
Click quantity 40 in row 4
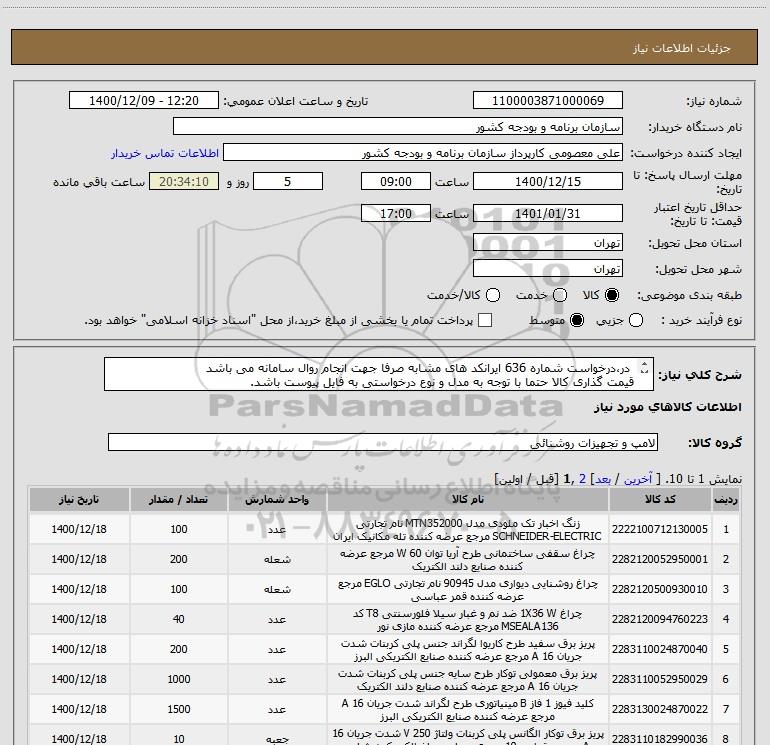click(179, 619)
